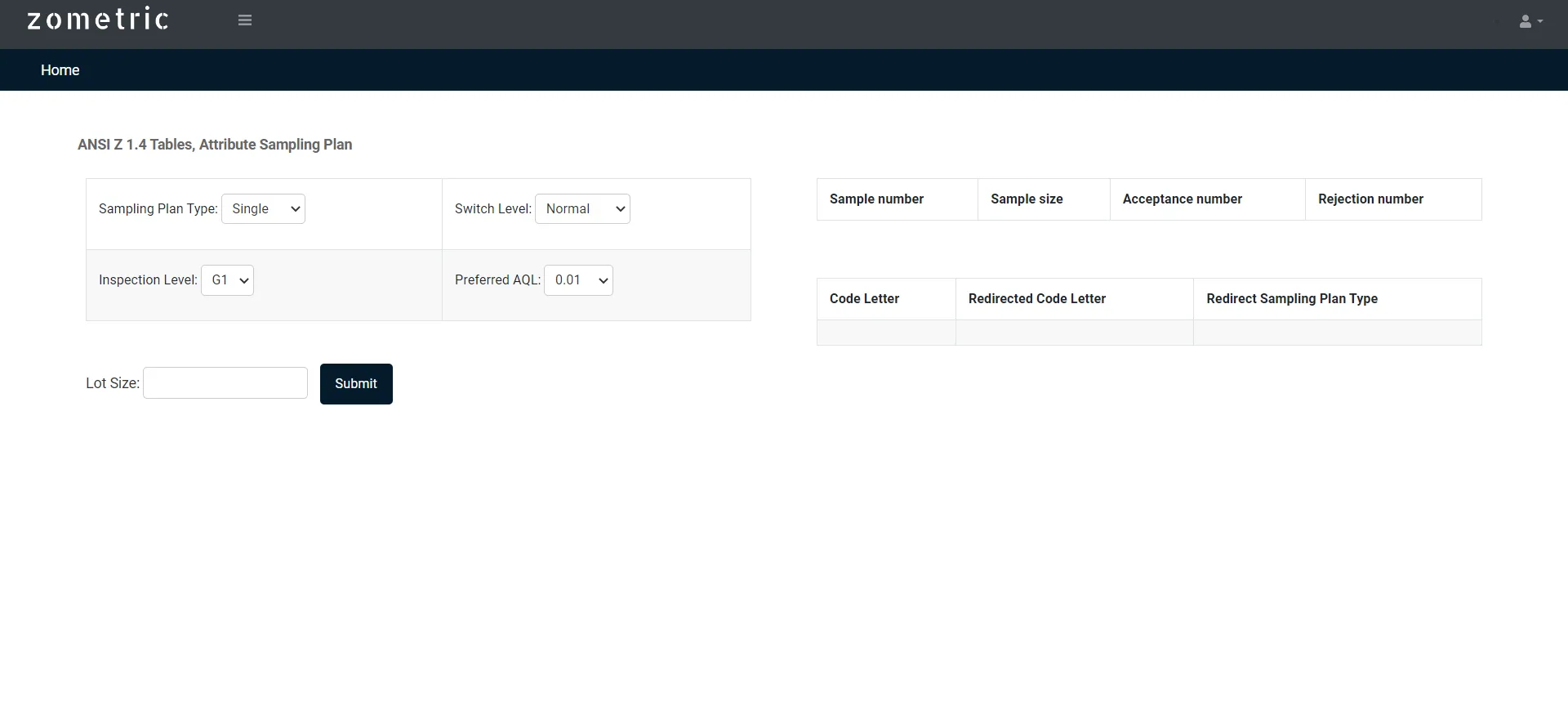Click the ANSI Z 1.4 Tables heading
The image size is (1568, 715).
click(215, 145)
